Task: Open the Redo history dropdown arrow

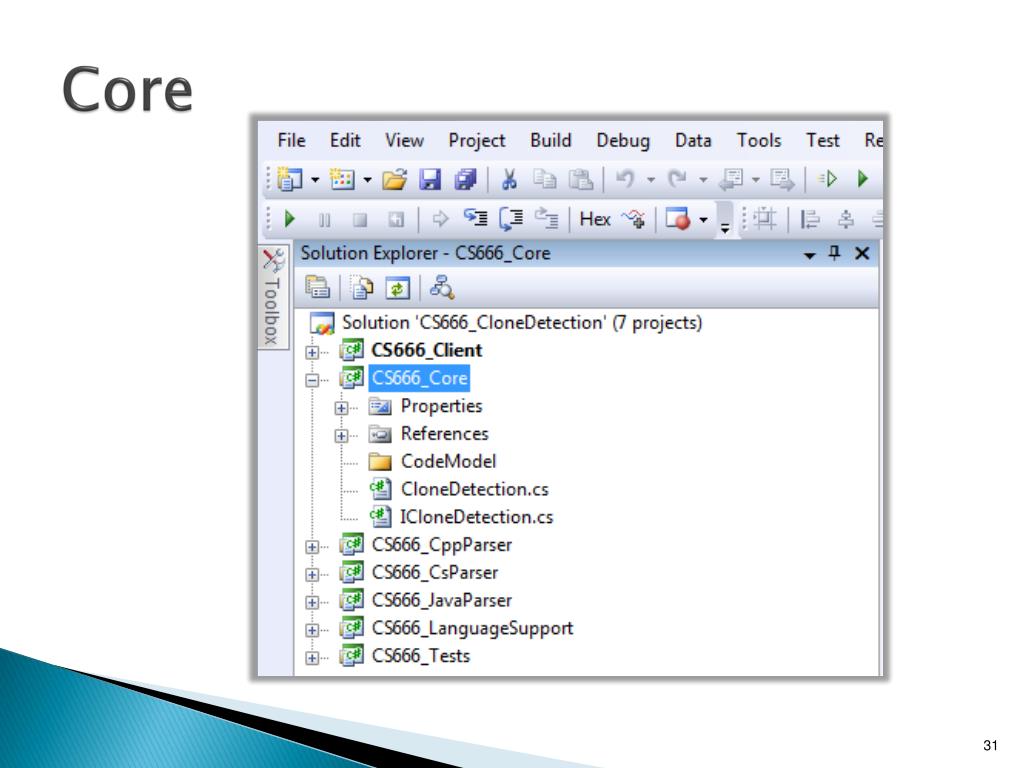Action: tap(703, 179)
